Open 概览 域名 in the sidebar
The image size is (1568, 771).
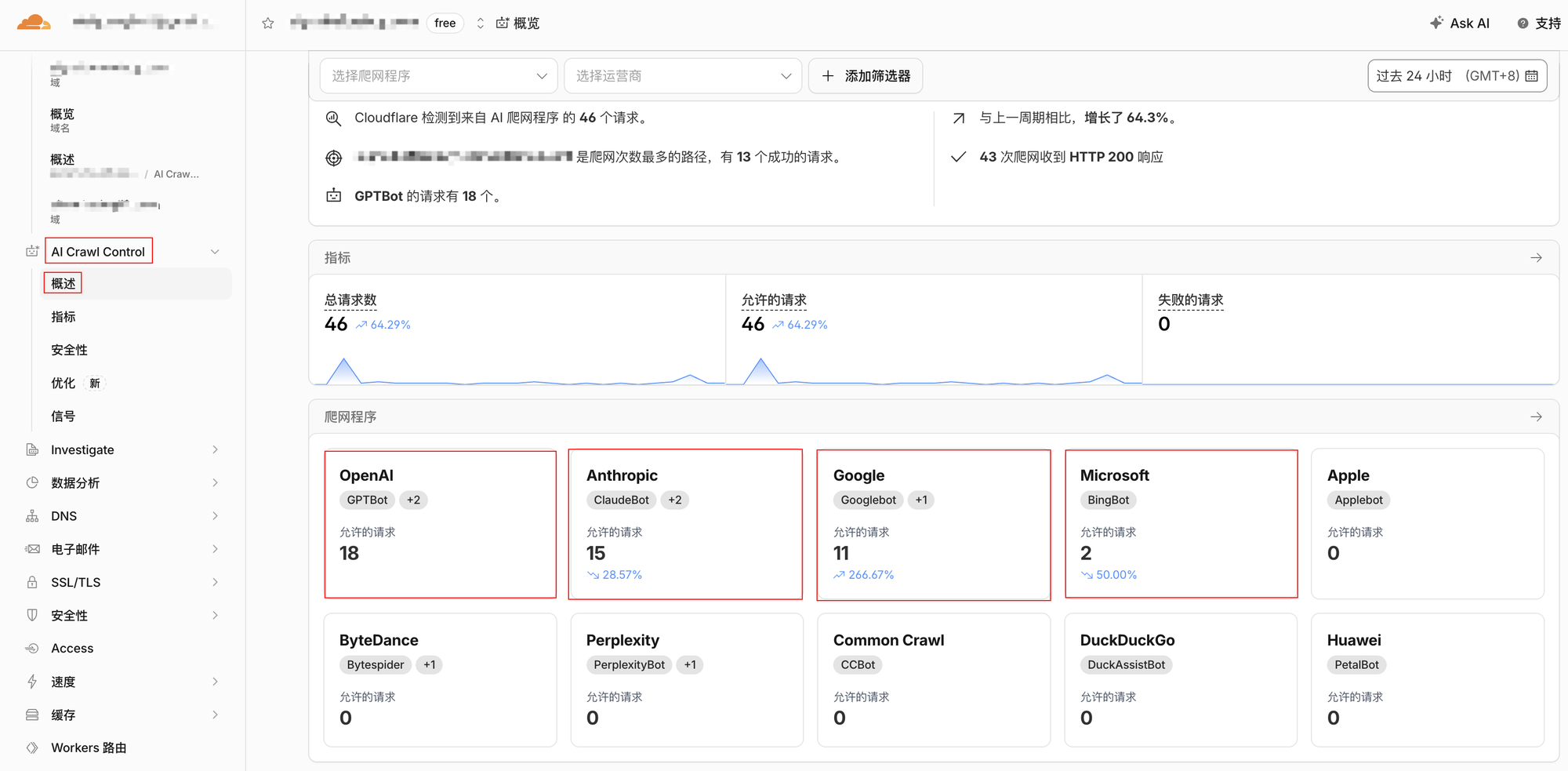coord(62,120)
